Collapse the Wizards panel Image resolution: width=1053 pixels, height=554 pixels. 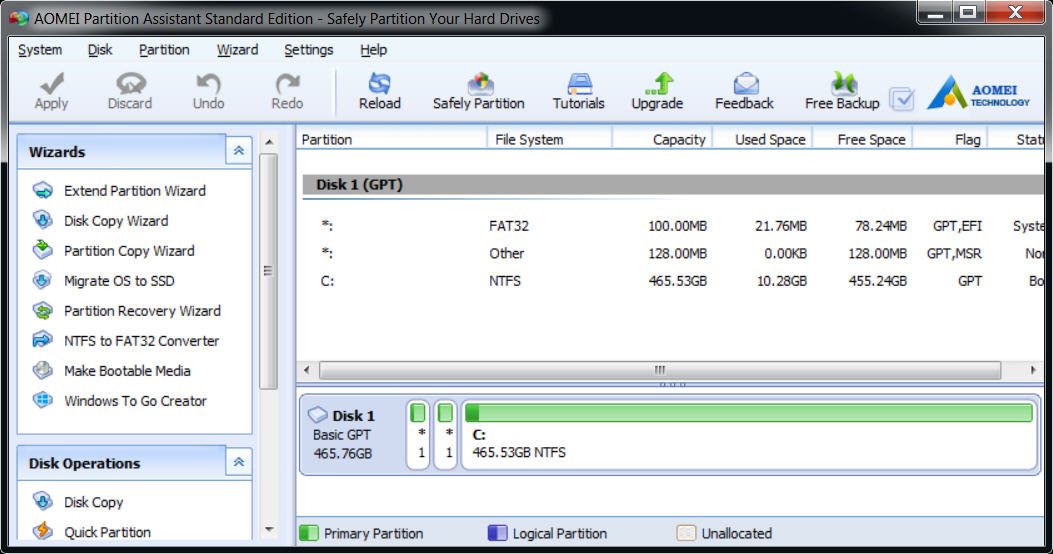tap(238, 151)
